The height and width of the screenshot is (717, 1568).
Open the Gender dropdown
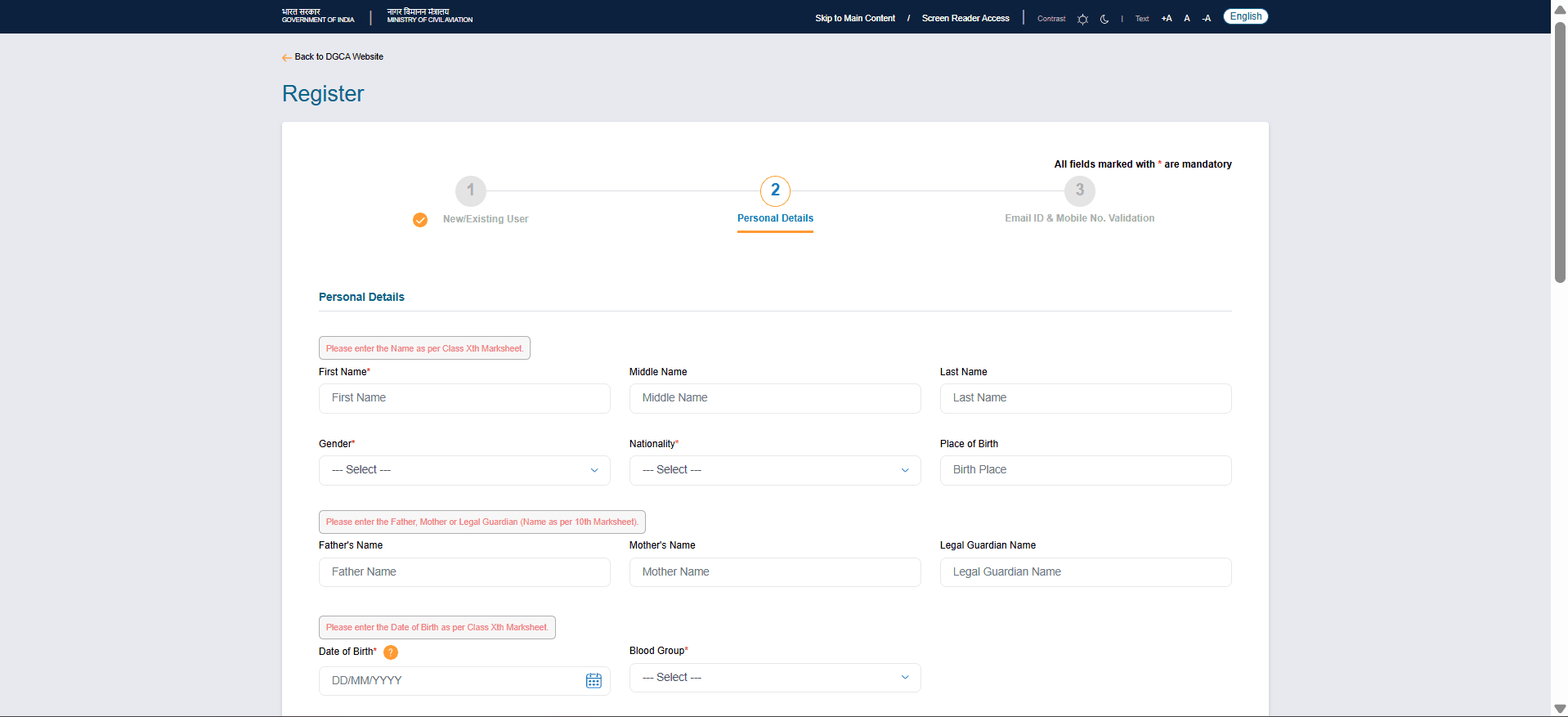click(x=464, y=470)
